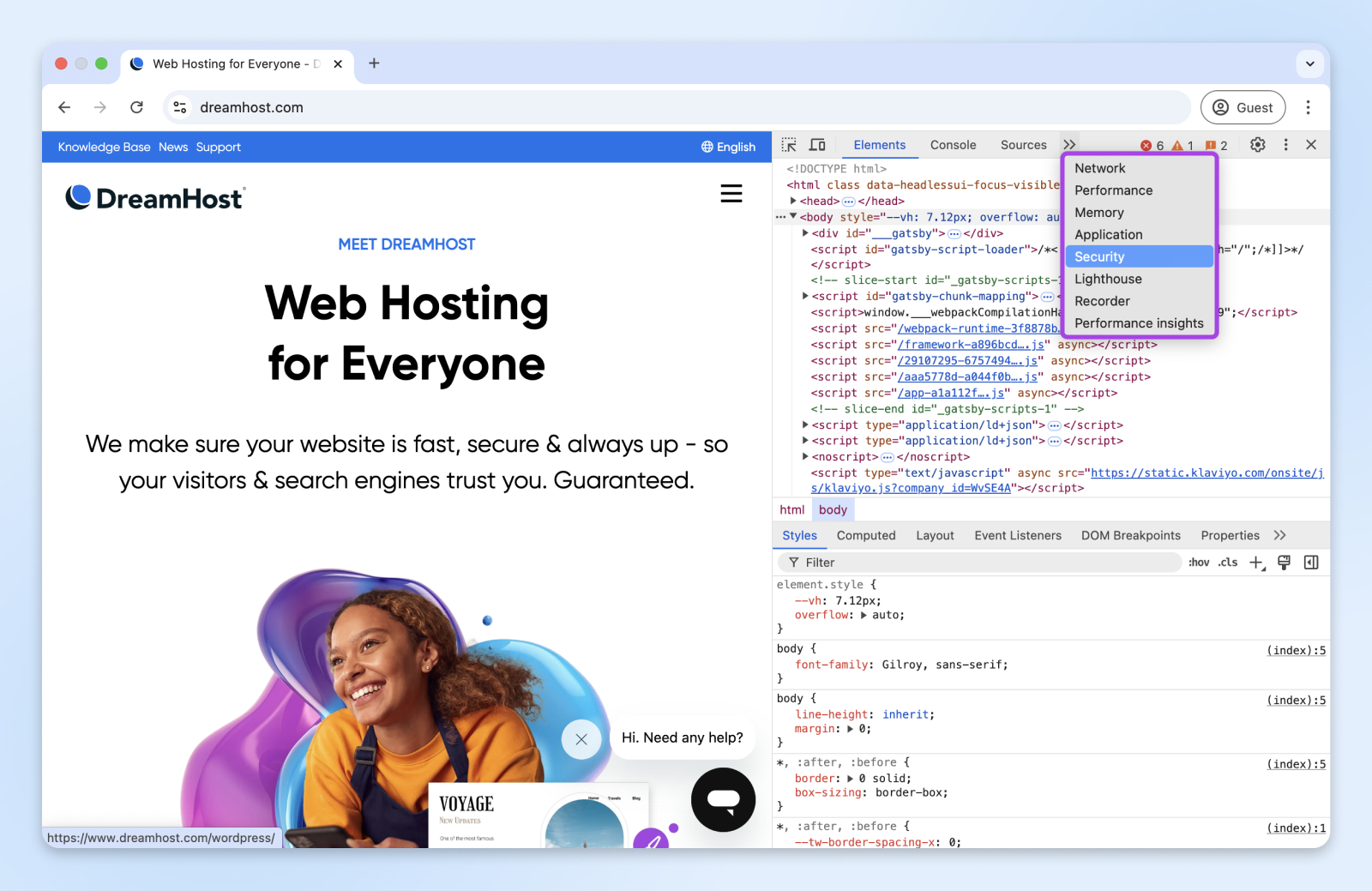Collapse the body element in DOM tree
1372x891 pixels.
point(793,216)
